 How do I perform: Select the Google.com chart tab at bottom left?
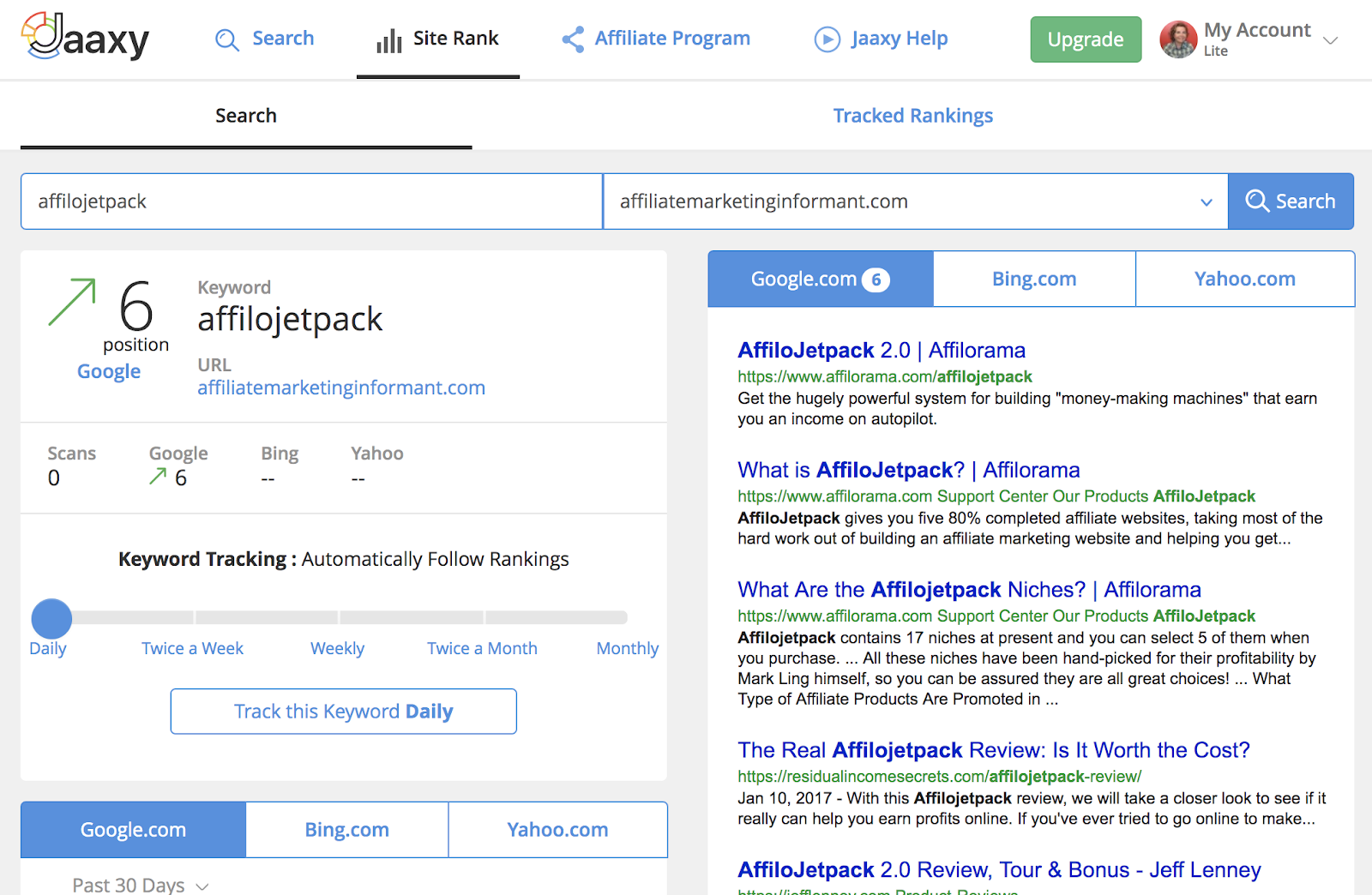click(x=133, y=830)
